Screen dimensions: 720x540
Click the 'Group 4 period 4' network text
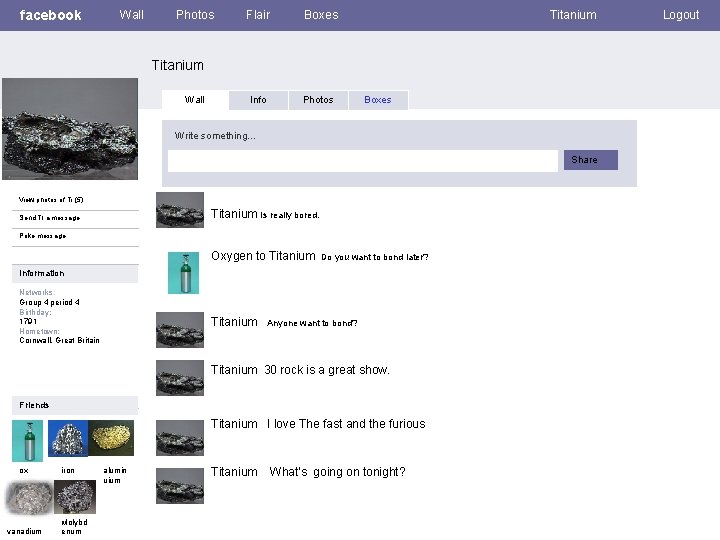pyautogui.click(x=50, y=302)
